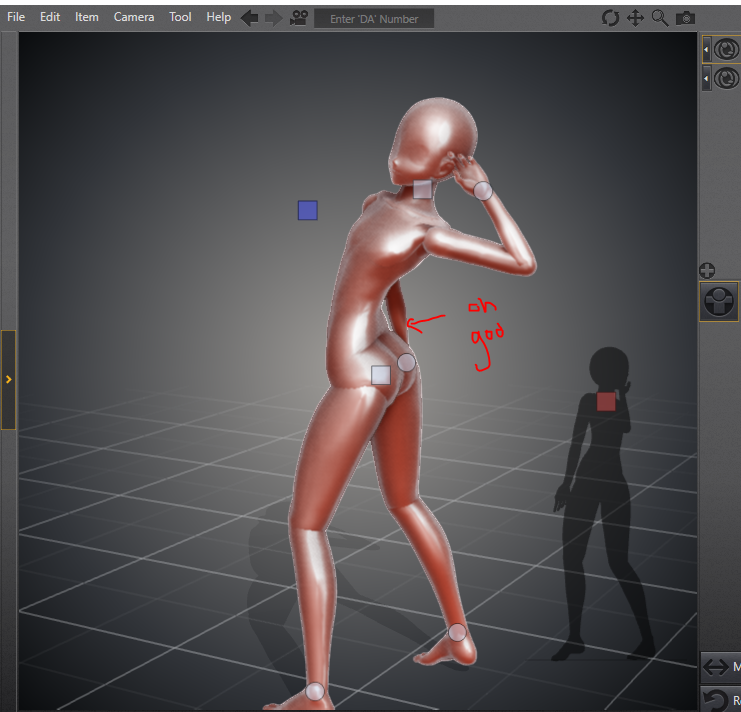Screen dimensions: 741x712
Task: Click the mirror double-arrow button
Action: pos(721,667)
